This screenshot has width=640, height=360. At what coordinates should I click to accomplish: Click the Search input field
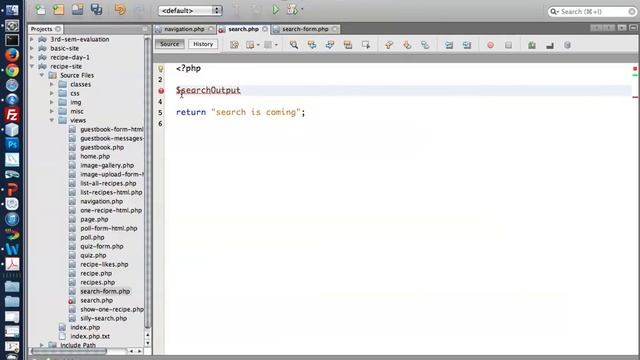pos(592,11)
